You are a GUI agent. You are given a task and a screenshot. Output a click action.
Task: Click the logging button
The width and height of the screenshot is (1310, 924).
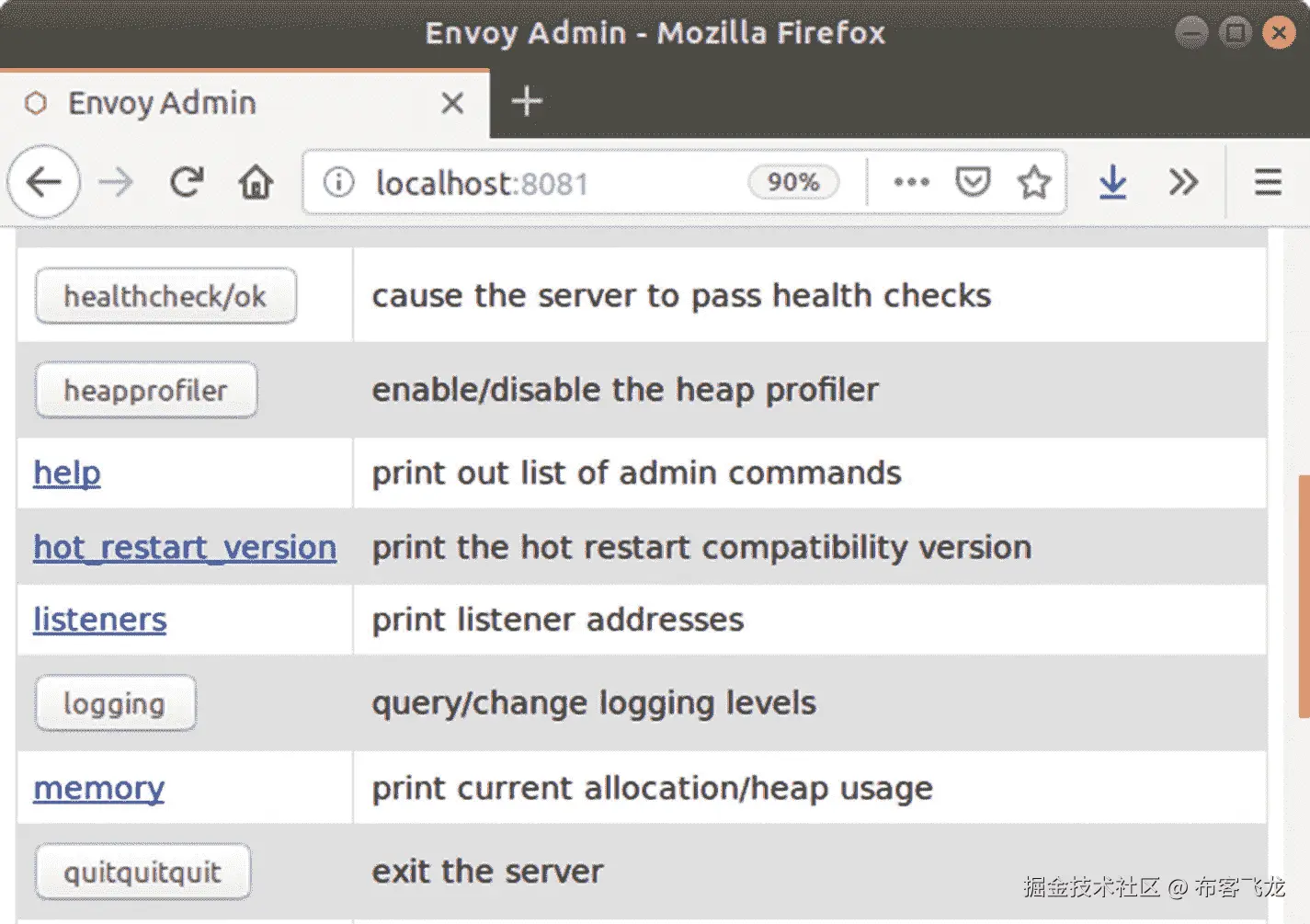[115, 703]
